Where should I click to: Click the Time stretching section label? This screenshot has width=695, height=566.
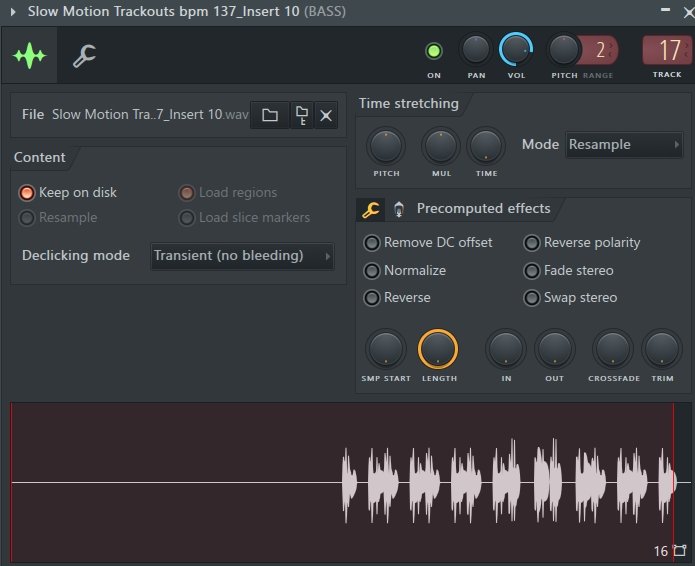point(409,104)
